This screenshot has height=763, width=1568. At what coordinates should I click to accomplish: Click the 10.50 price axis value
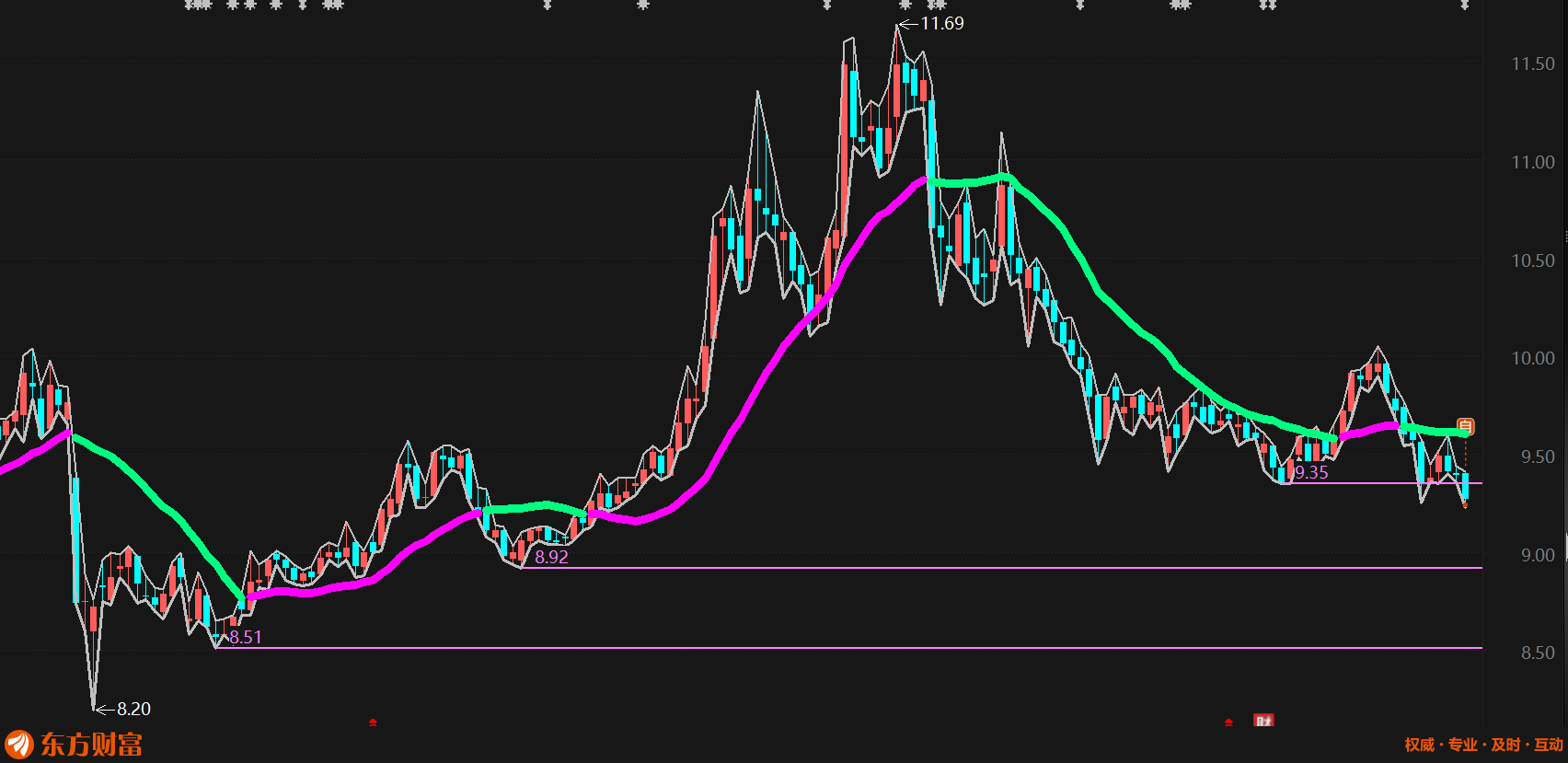(1532, 260)
